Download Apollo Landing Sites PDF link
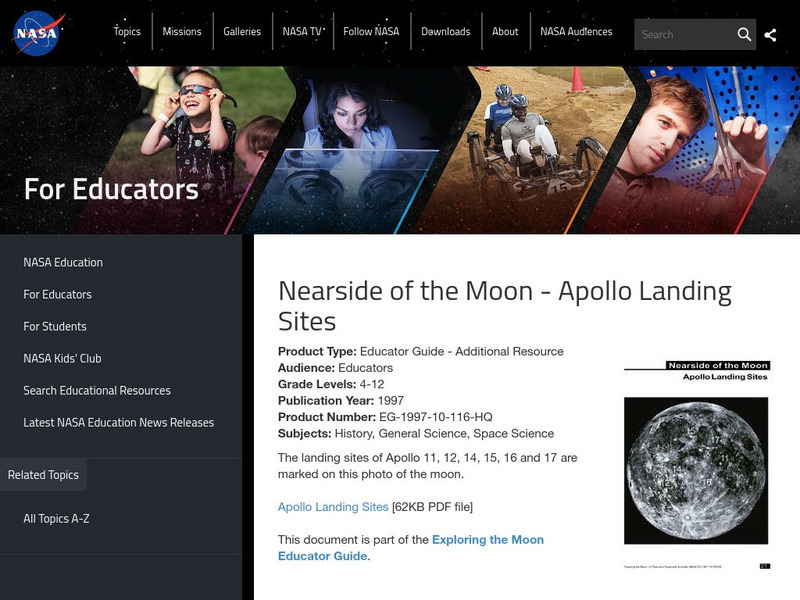The image size is (800, 600). 333,507
